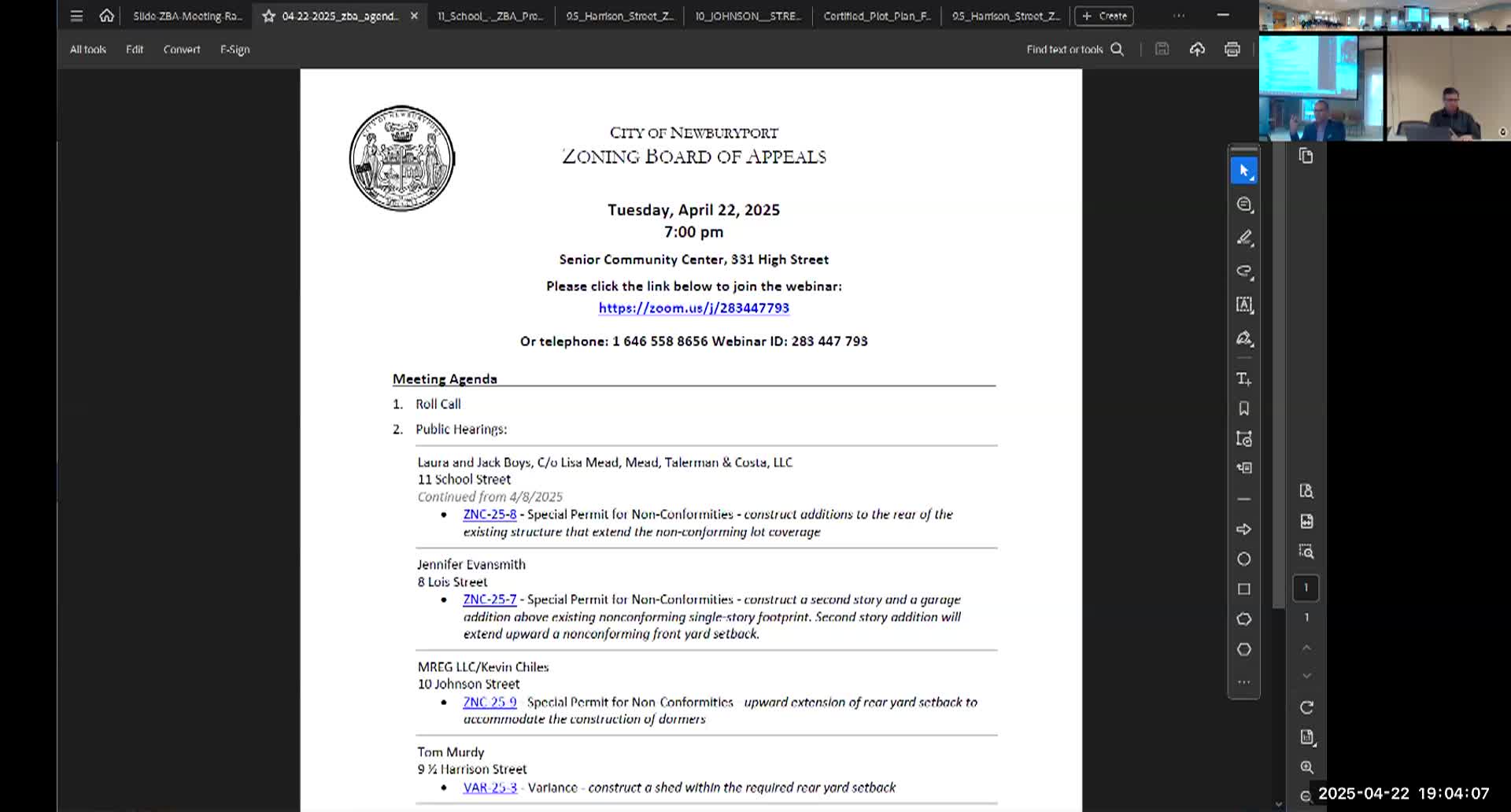Select the freehand draw tool
The image size is (1511, 812).
pyautogui.click(x=1243, y=271)
